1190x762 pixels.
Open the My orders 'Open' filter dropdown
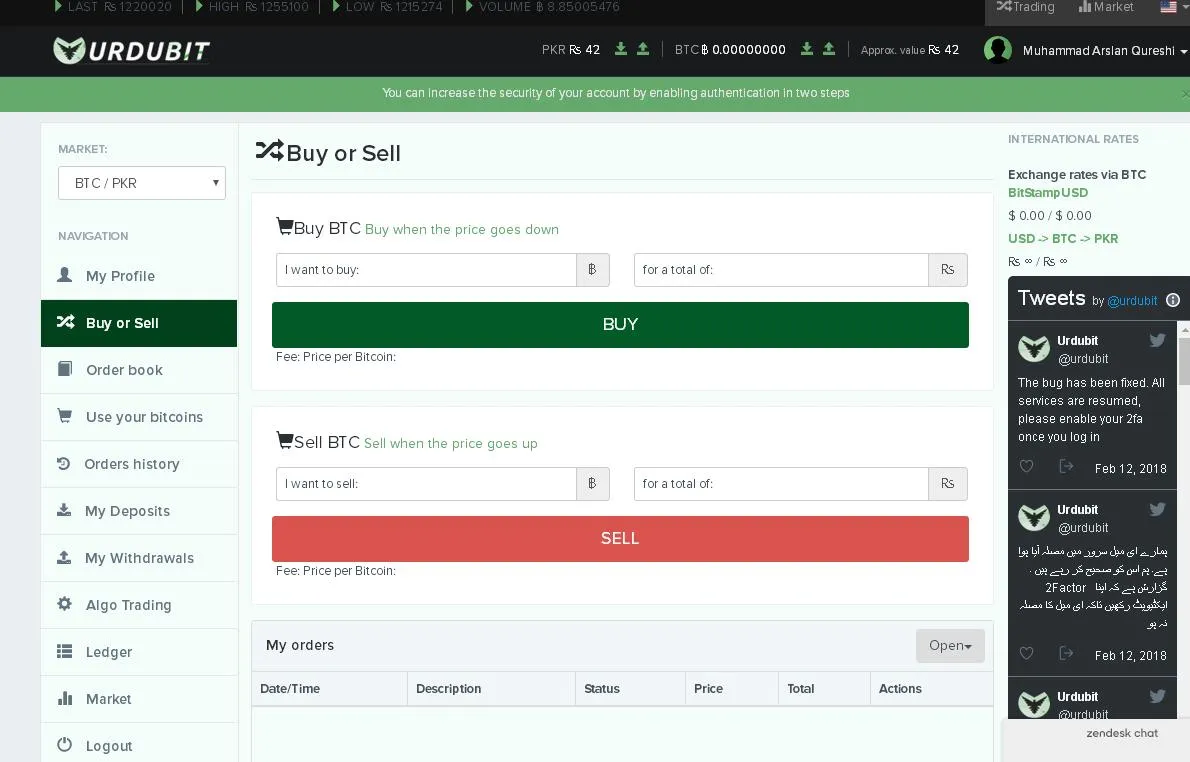(950, 646)
